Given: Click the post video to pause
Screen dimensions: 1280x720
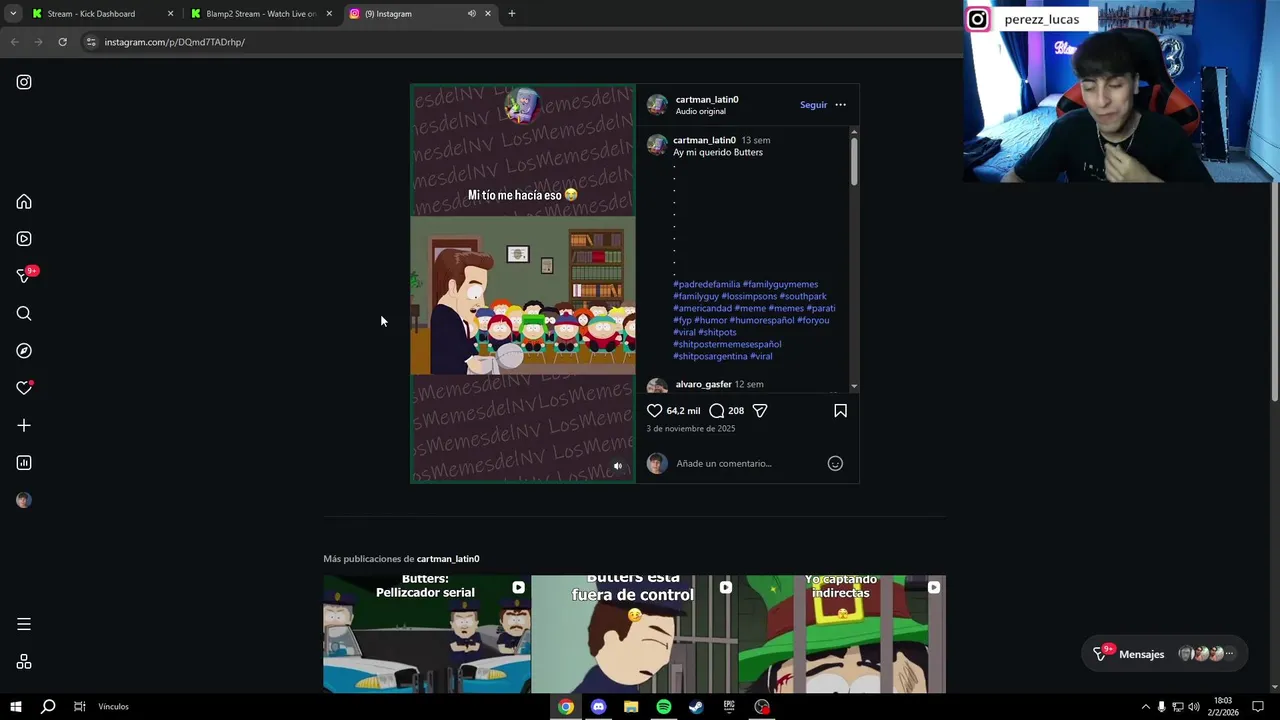Looking at the screenshot, I should click(x=523, y=284).
